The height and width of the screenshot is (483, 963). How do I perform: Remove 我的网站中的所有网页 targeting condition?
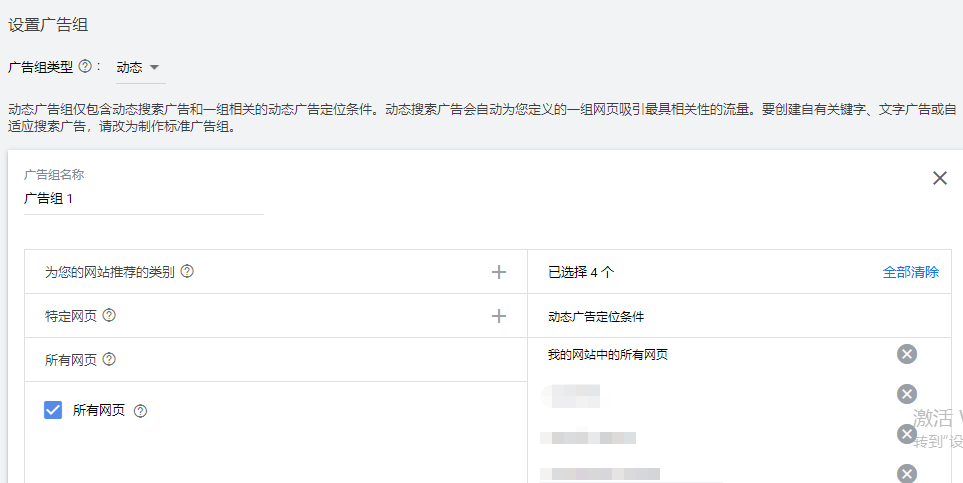tap(906, 354)
